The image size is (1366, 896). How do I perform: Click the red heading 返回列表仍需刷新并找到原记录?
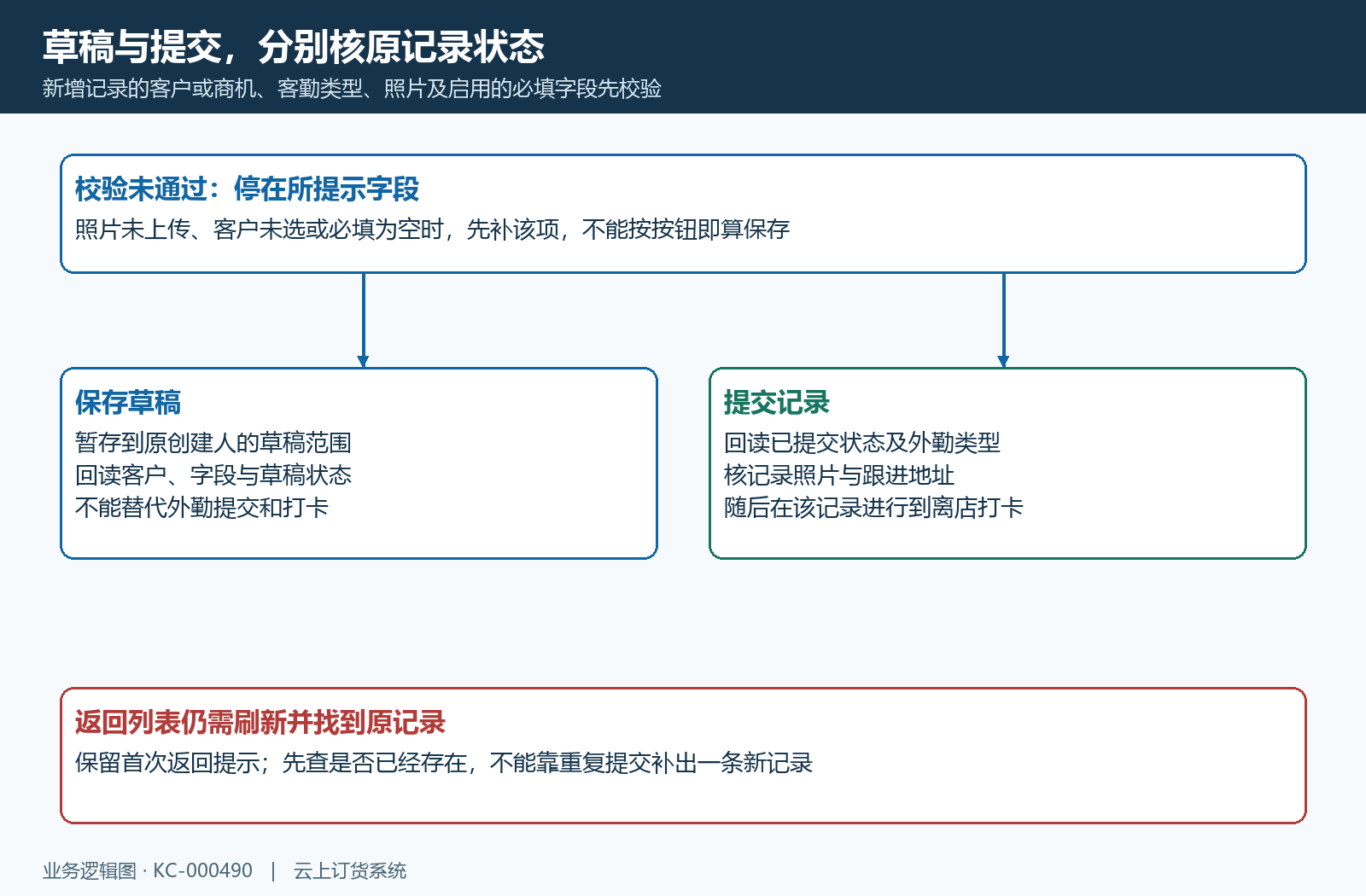[x=260, y=722]
